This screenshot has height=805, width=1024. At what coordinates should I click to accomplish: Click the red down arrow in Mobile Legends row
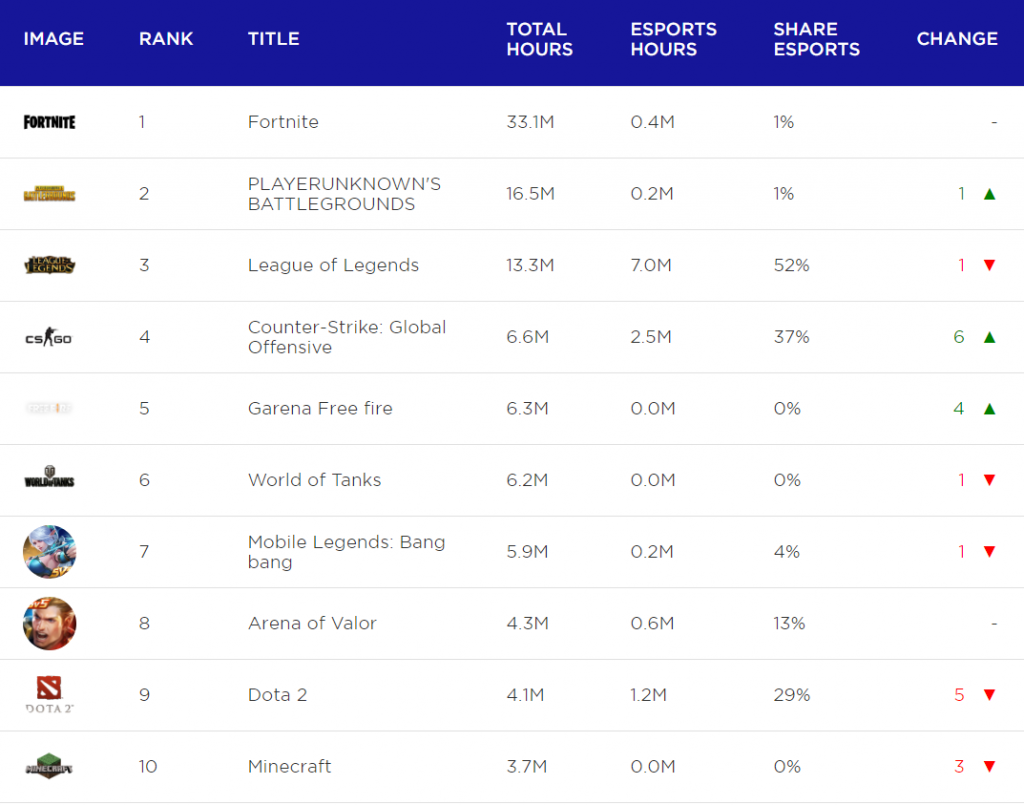tap(989, 552)
